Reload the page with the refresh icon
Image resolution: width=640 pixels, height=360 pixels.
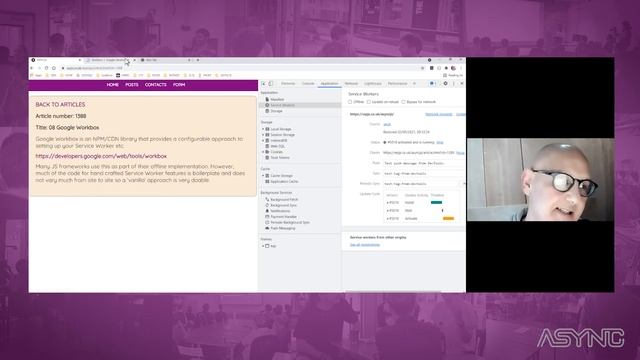tap(47, 68)
